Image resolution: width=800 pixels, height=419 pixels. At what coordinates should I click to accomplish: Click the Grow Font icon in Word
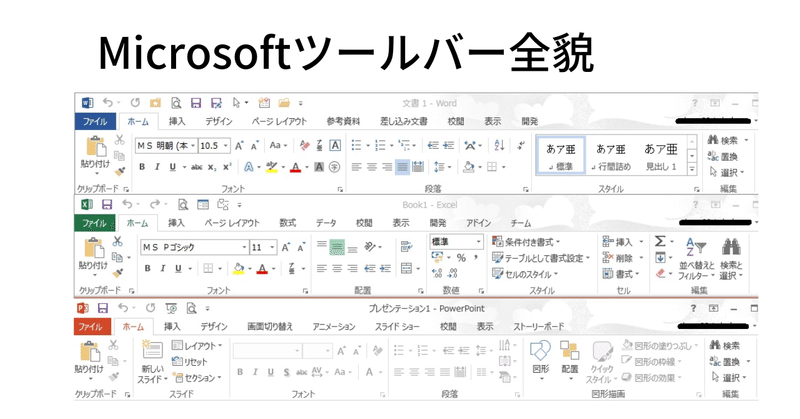click(239, 146)
